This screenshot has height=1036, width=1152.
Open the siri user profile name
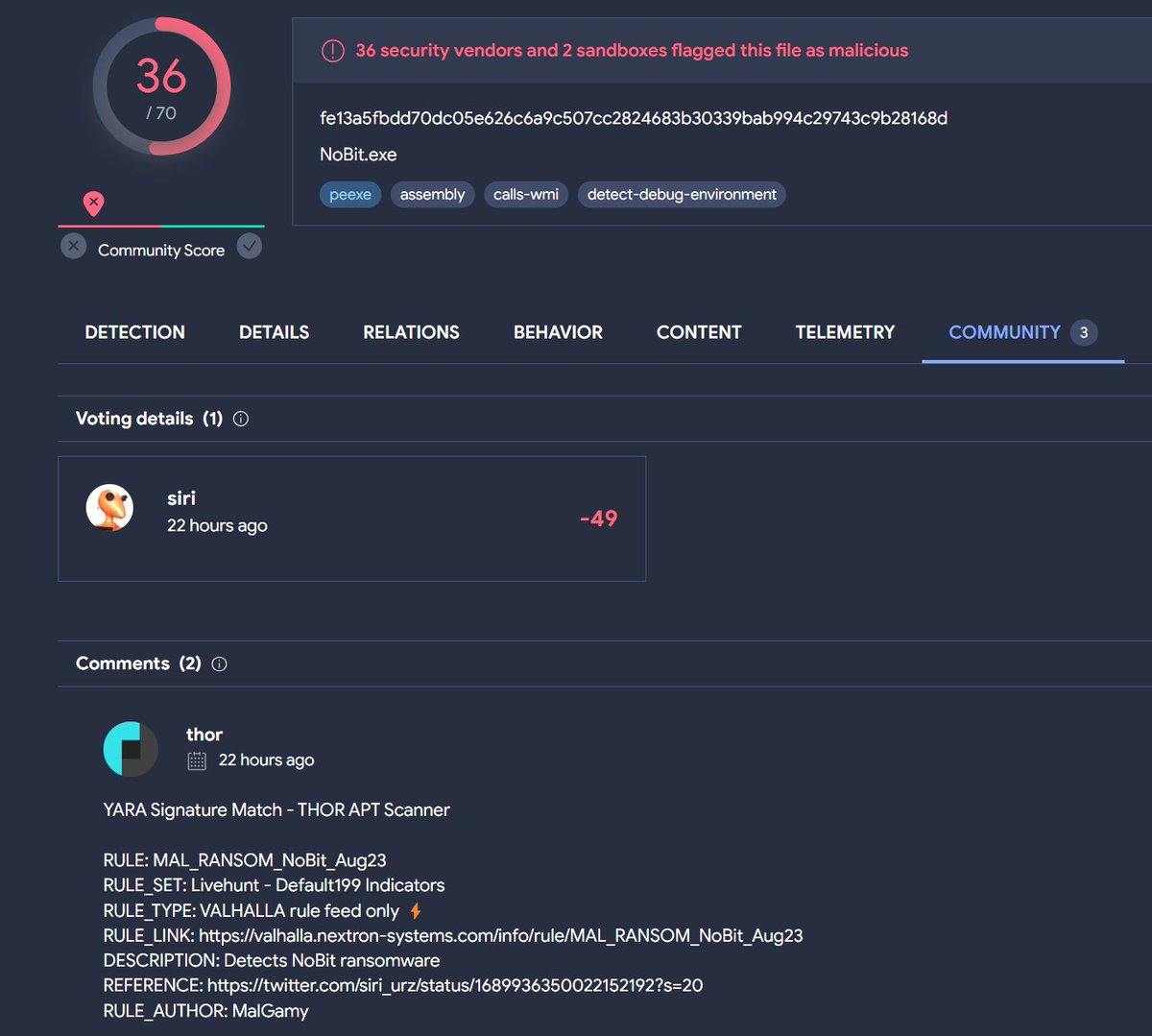click(181, 498)
